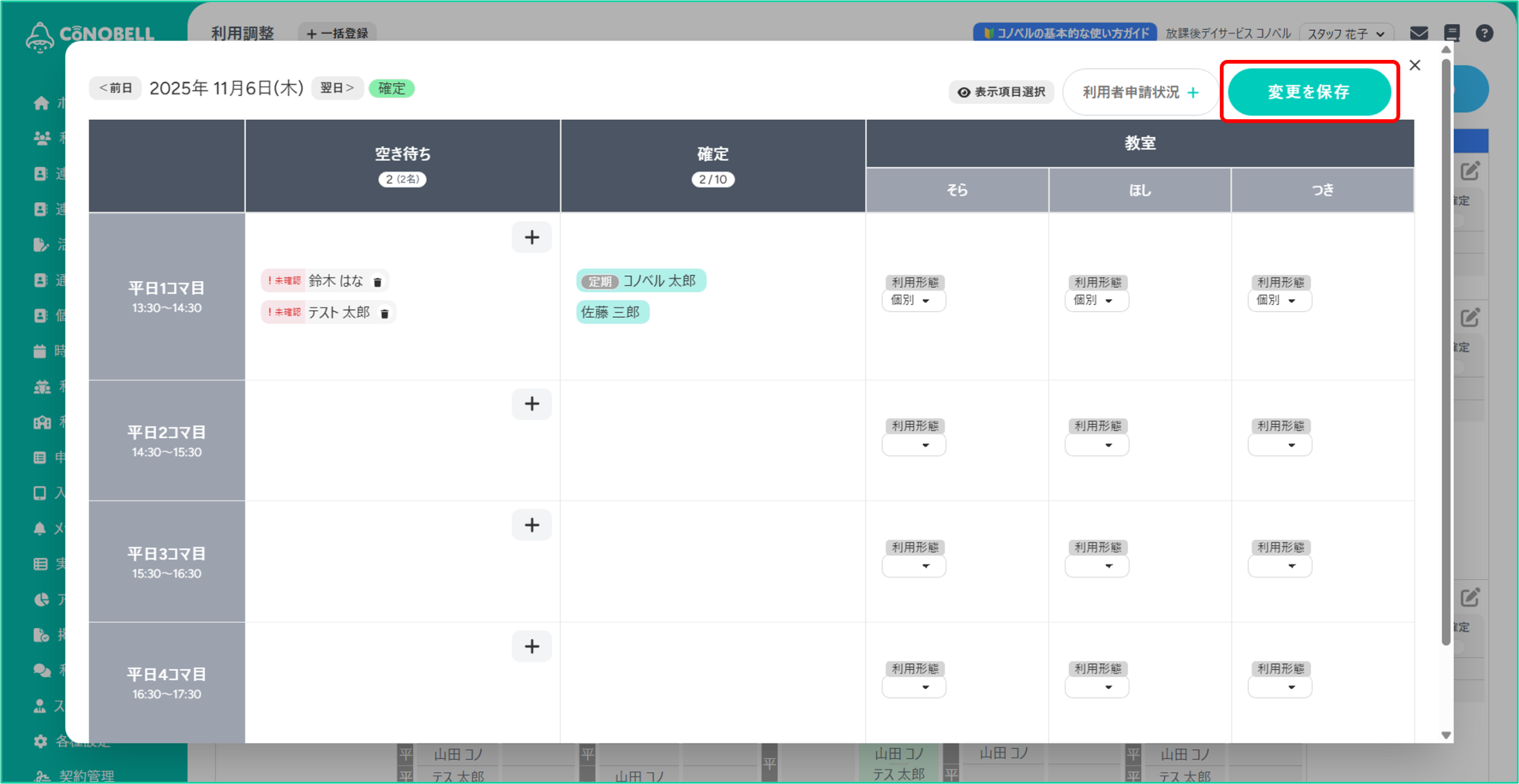The width and height of the screenshot is (1519, 784).
Task: Toggle the 確定 status badge
Action: tap(392, 88)
